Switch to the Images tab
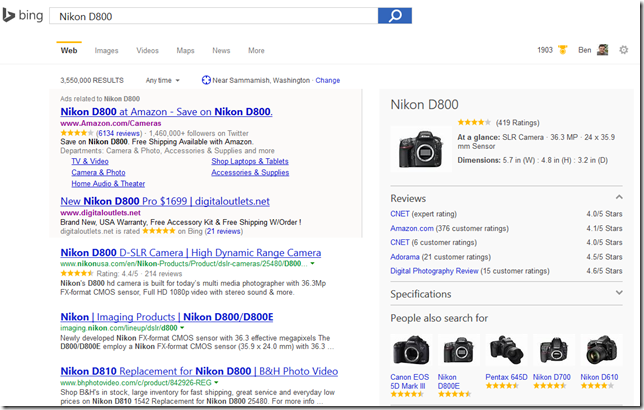644x410 pixels. point(106,51)
